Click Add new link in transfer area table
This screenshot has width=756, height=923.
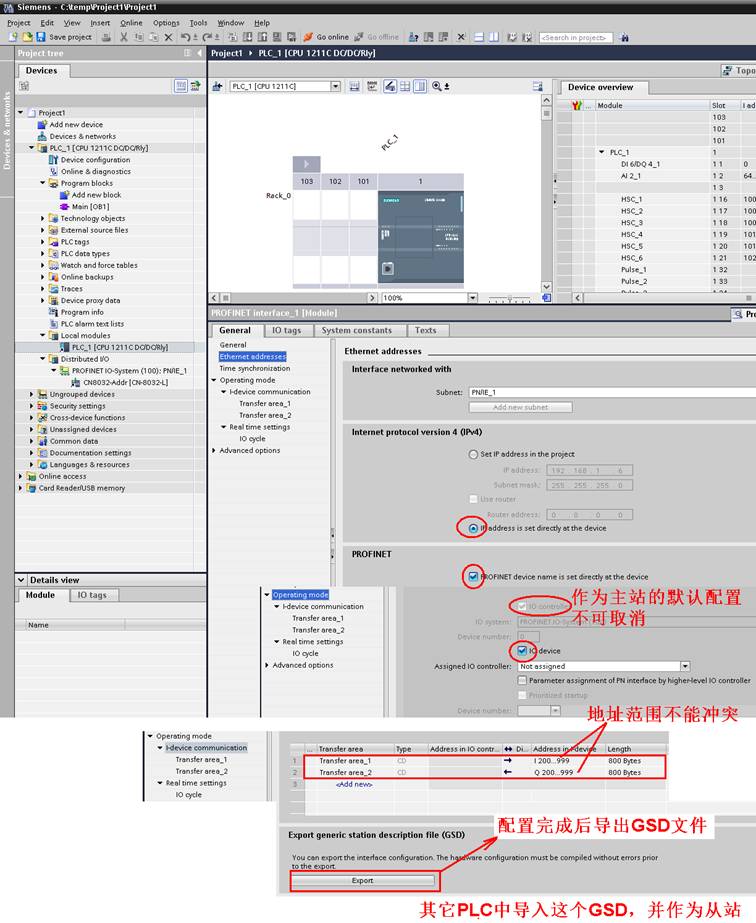356,785
